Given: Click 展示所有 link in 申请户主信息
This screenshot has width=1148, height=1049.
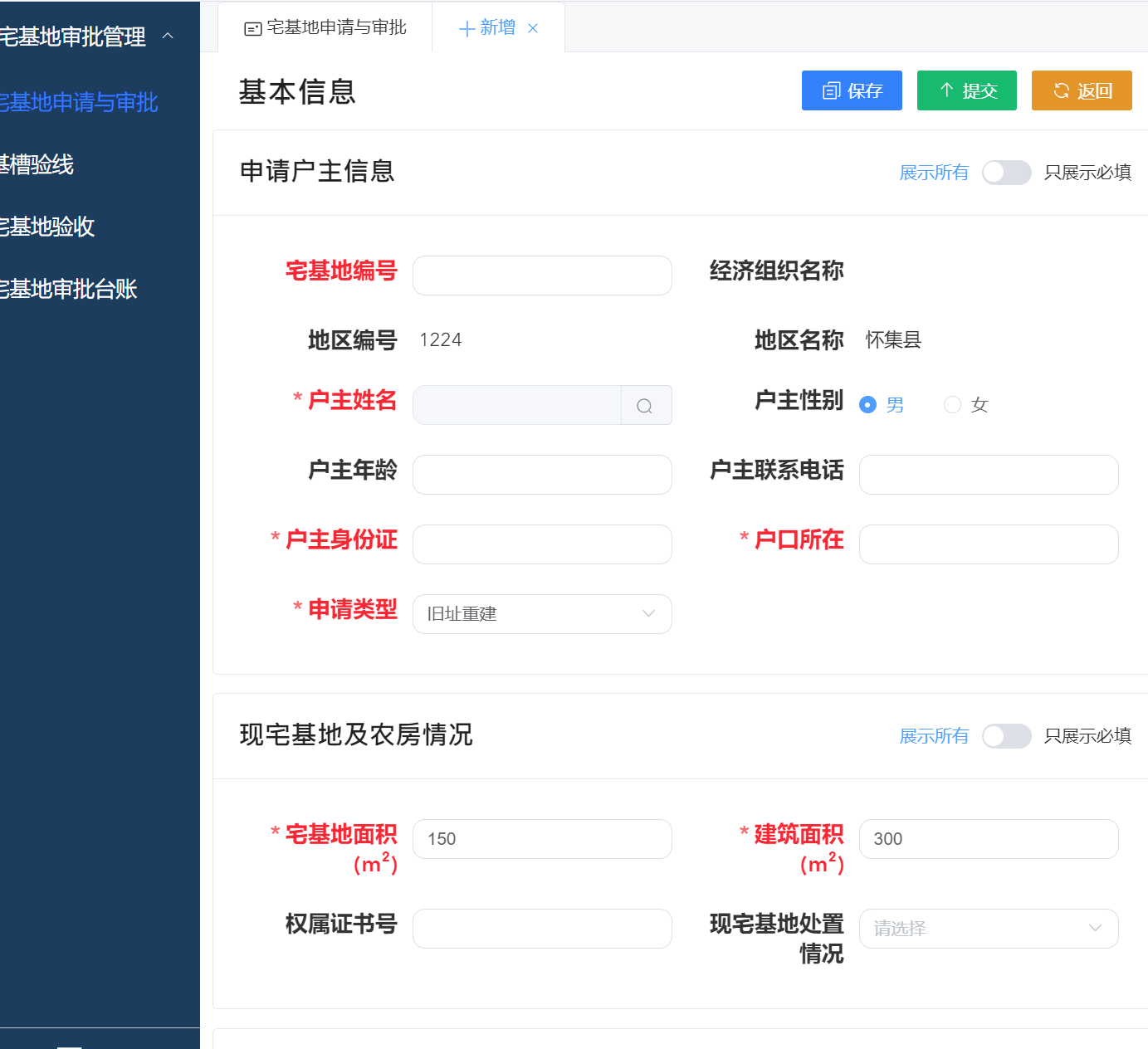Looking at the screenshot, I should click(x=934, y=173).
